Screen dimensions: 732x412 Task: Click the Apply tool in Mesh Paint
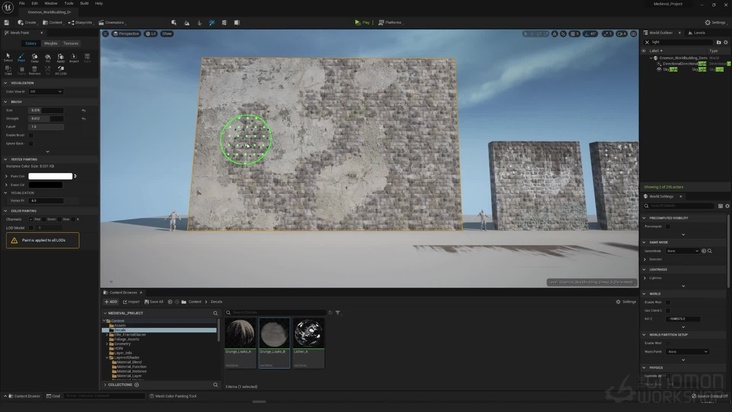coord(61,57)
